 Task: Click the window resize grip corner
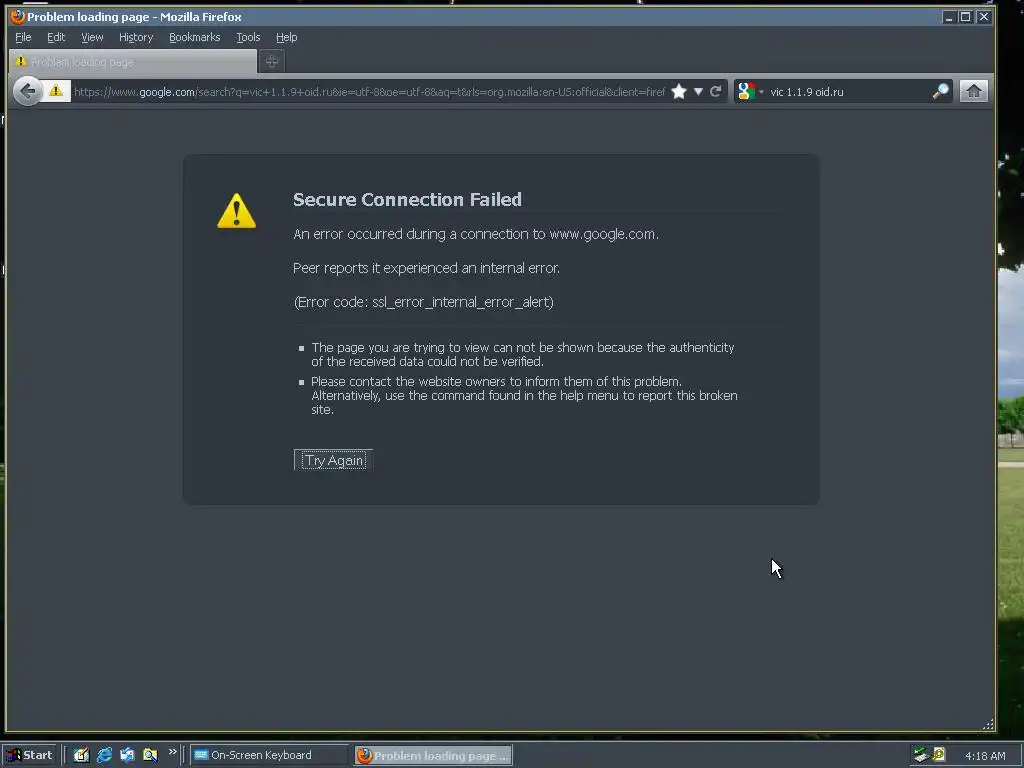coord(988,724)
